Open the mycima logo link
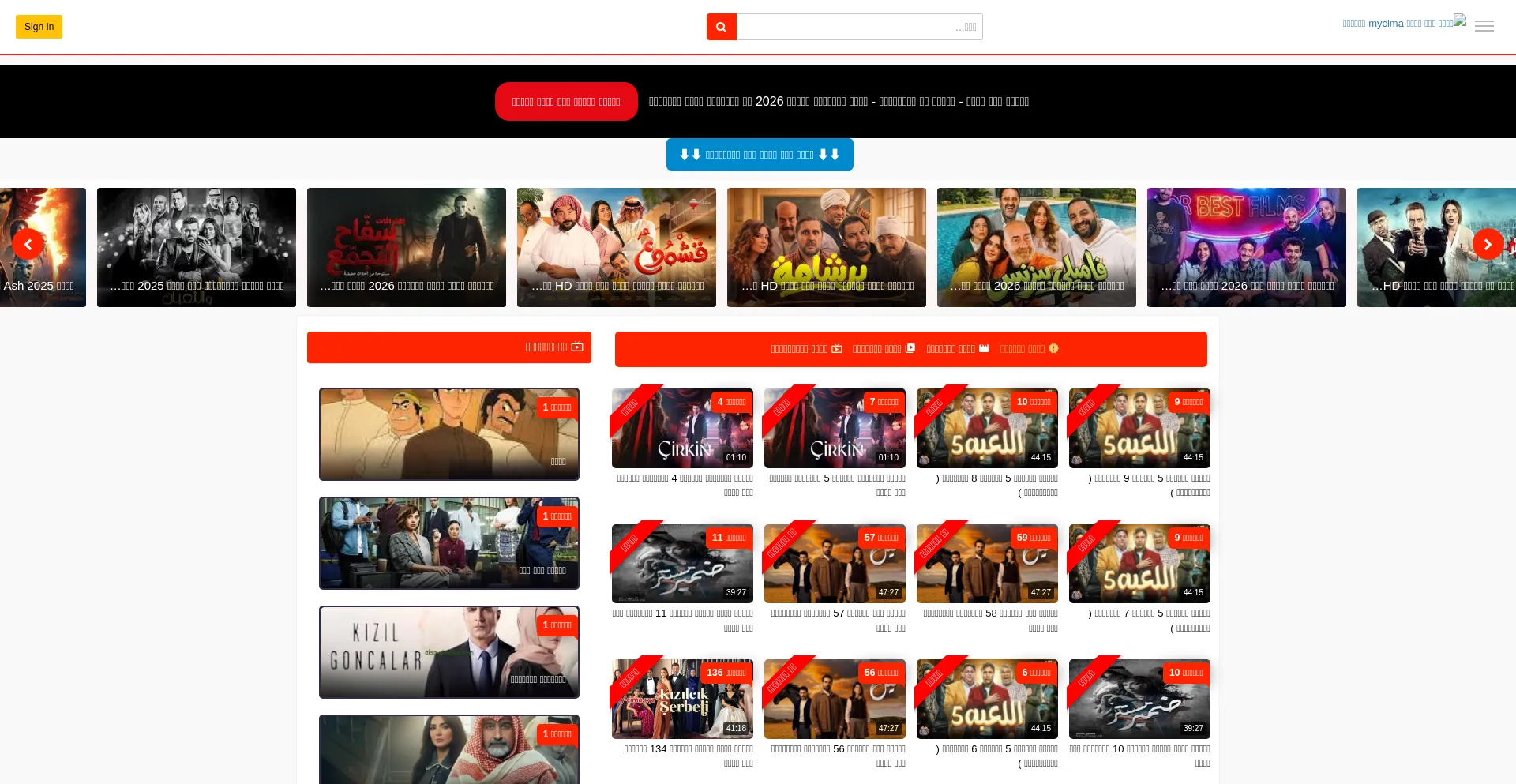Viewport: 1516px width, 784px height. point(1405,23)
